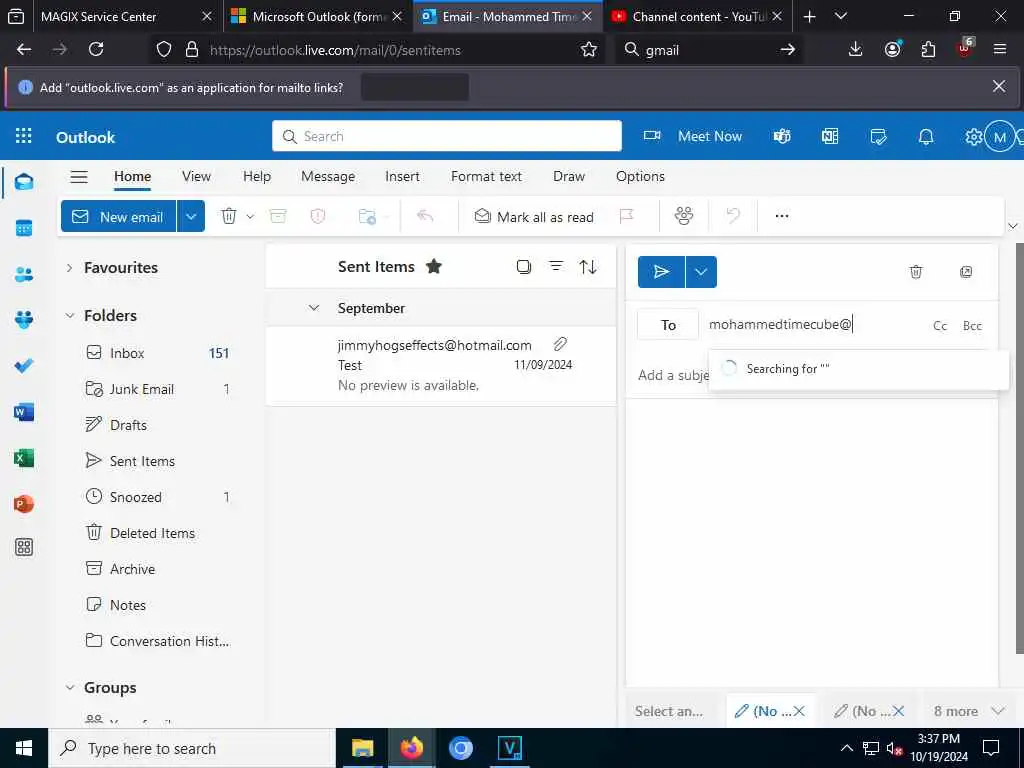
Task: Open the Sort icon in Sent Items header
Action: [588, 266]
